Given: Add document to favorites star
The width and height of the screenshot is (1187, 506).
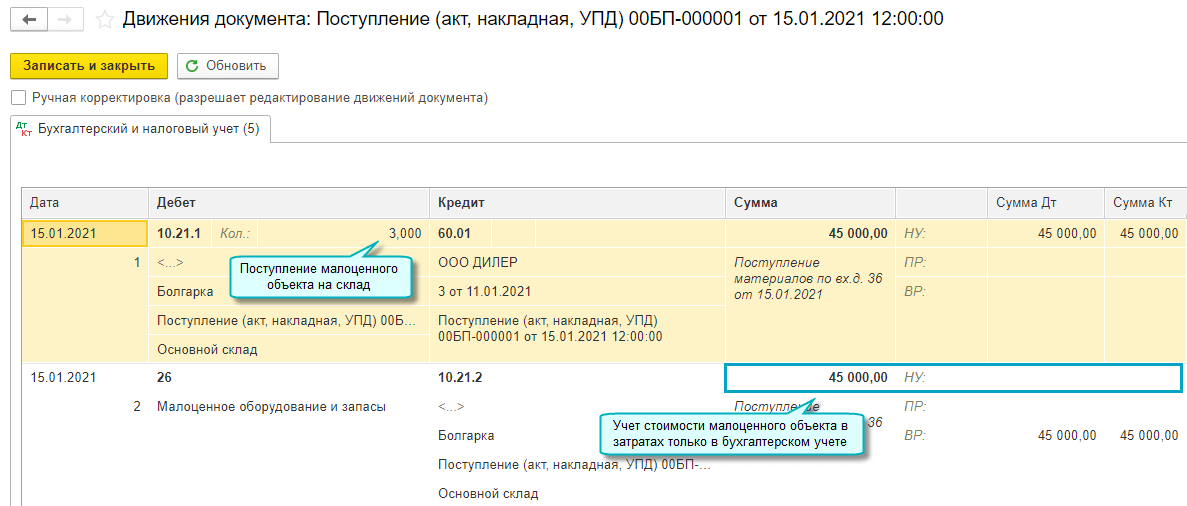Looking at the screenshot, I should point(102,19).
